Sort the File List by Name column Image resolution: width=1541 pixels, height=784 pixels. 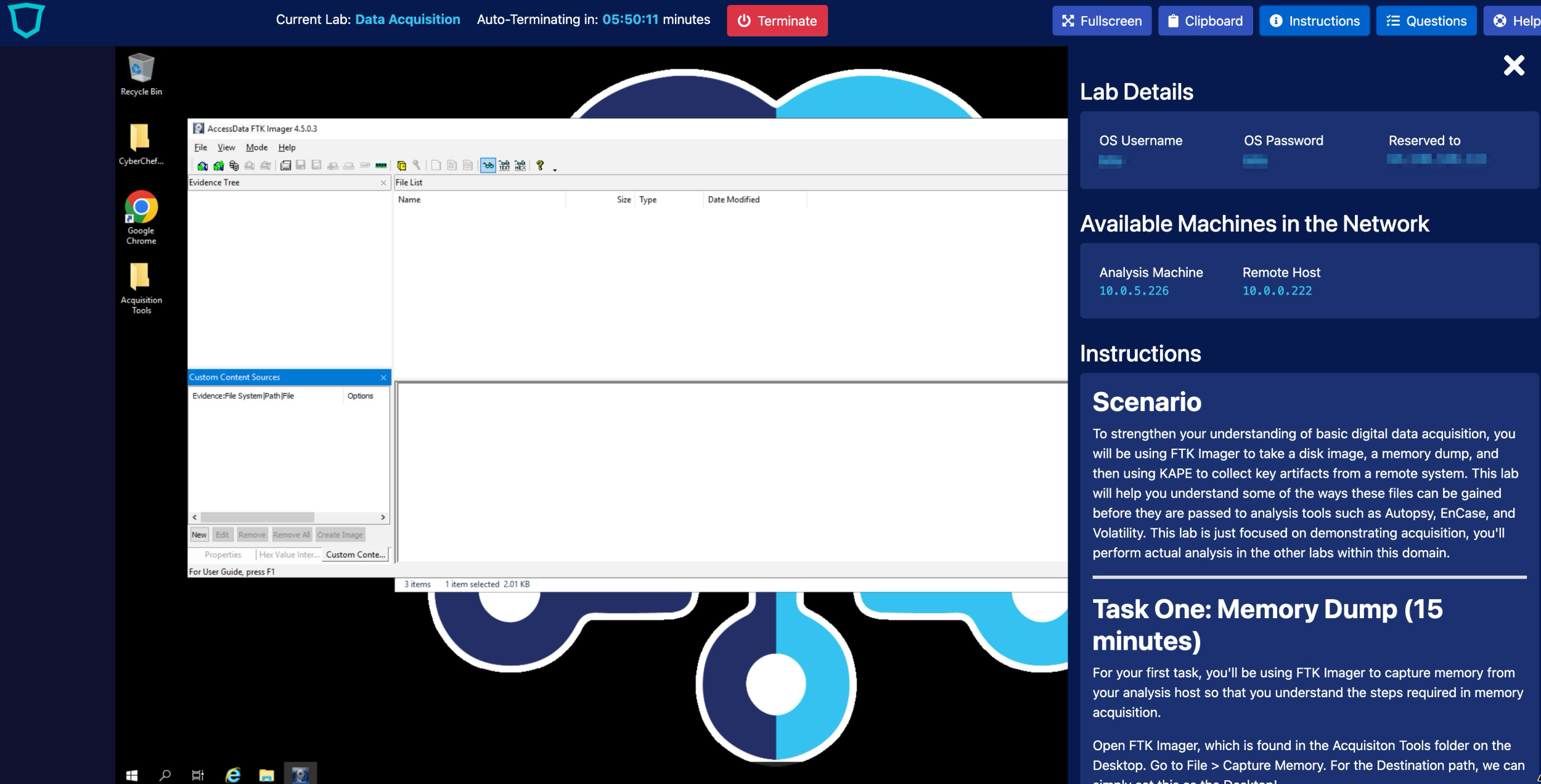click(480, 200)
